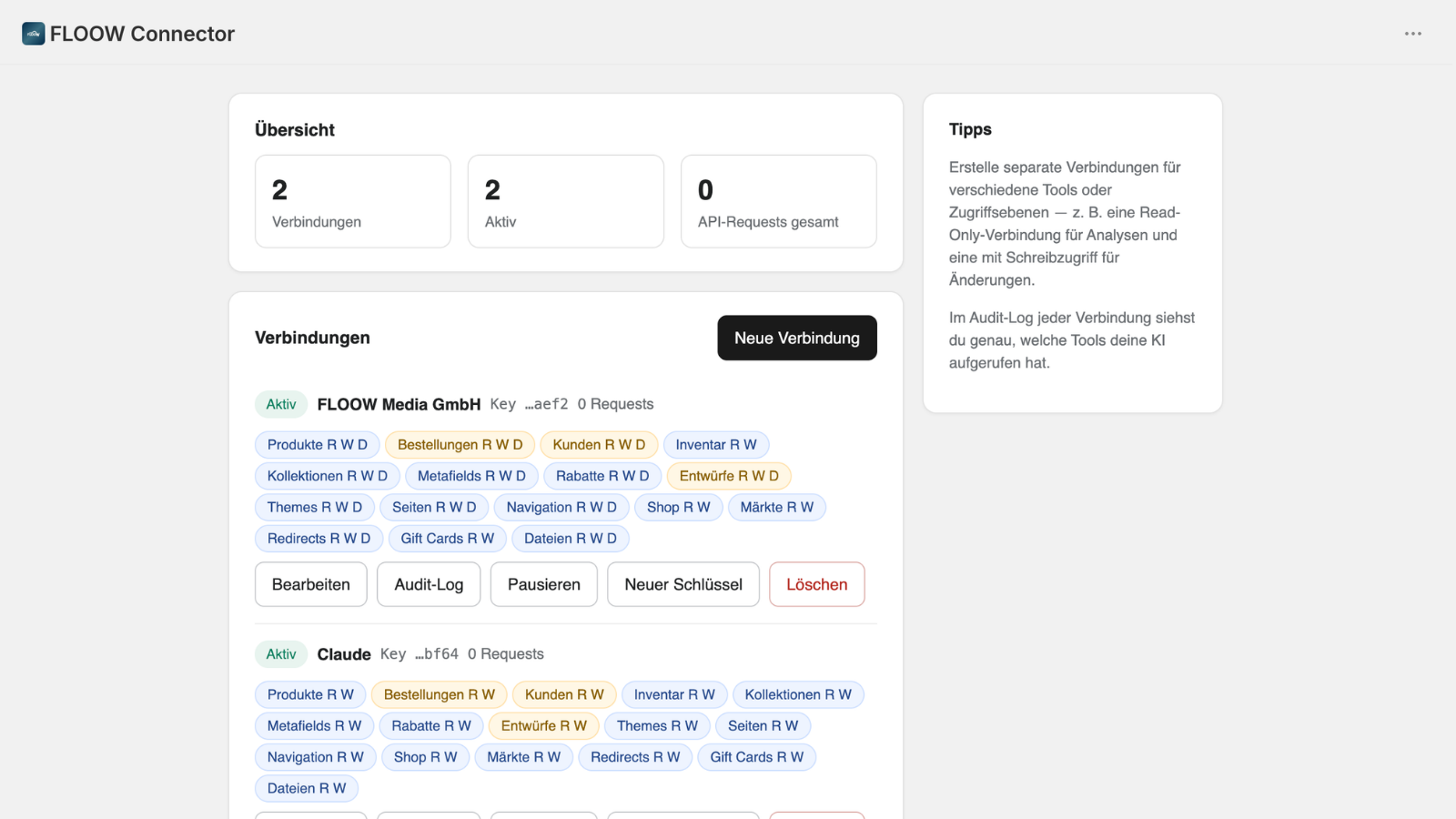1456x819 pixels.
Task: Click the Metafields R W D tag
Action: tap(471, 476)
